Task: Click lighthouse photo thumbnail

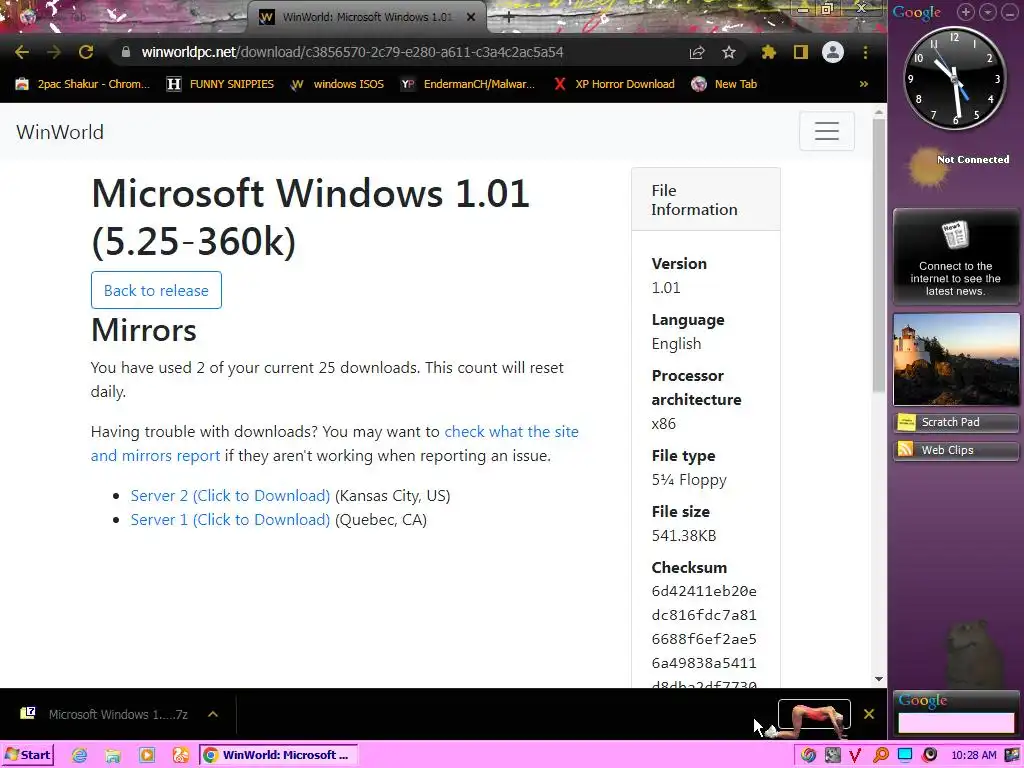Action: point(956,359)
